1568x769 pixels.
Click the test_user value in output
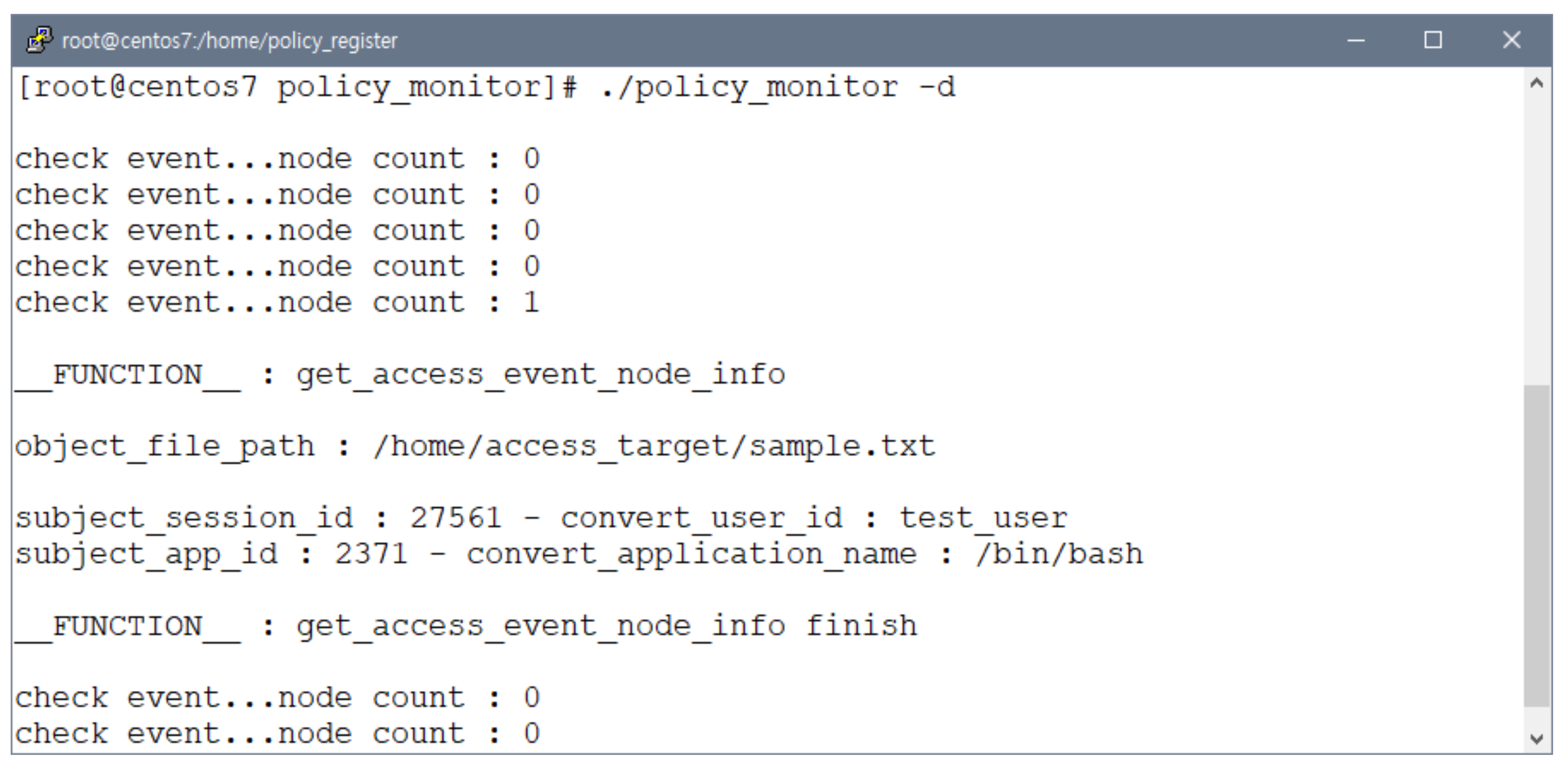pos(983,518)
